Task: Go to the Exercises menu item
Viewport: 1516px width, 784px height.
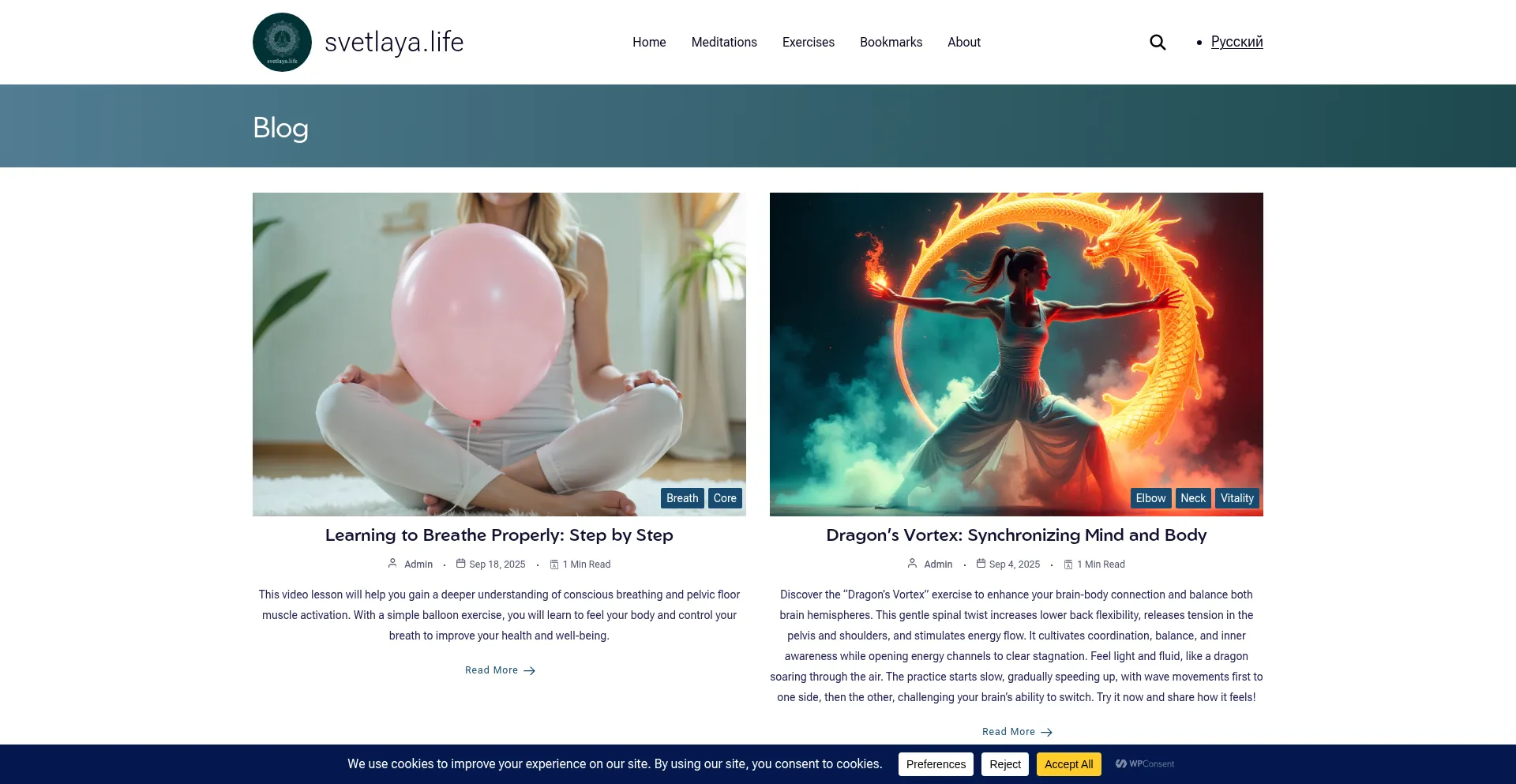Action: (x=809, y=42)
